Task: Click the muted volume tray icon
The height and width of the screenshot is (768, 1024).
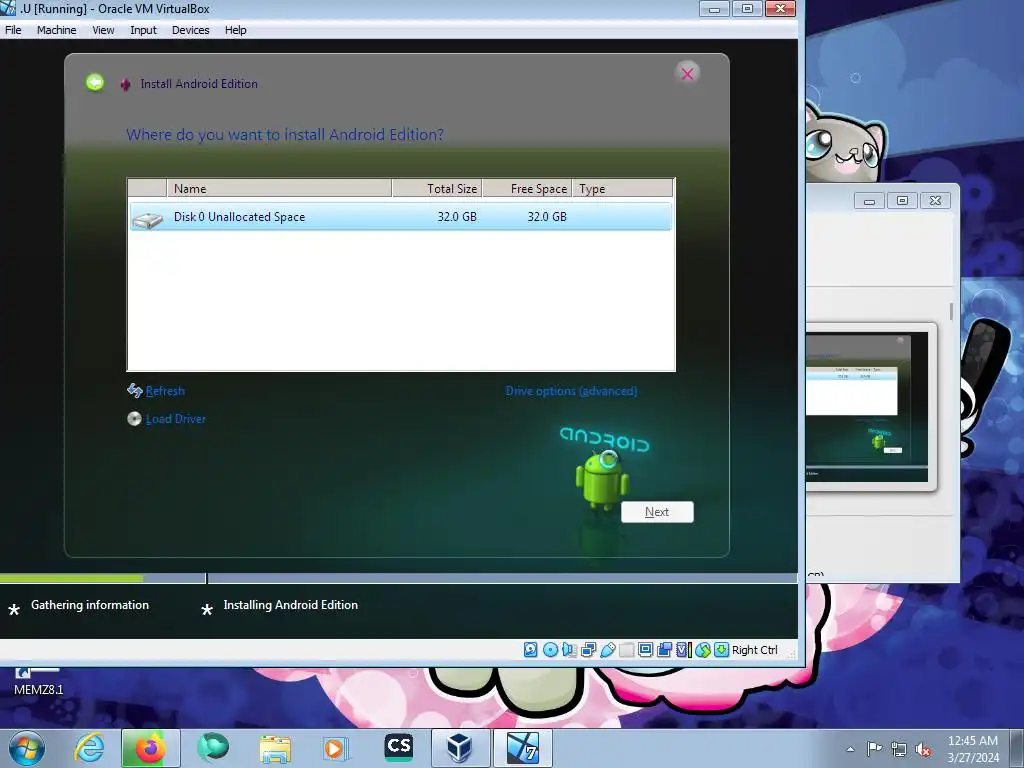Action: 923,750
